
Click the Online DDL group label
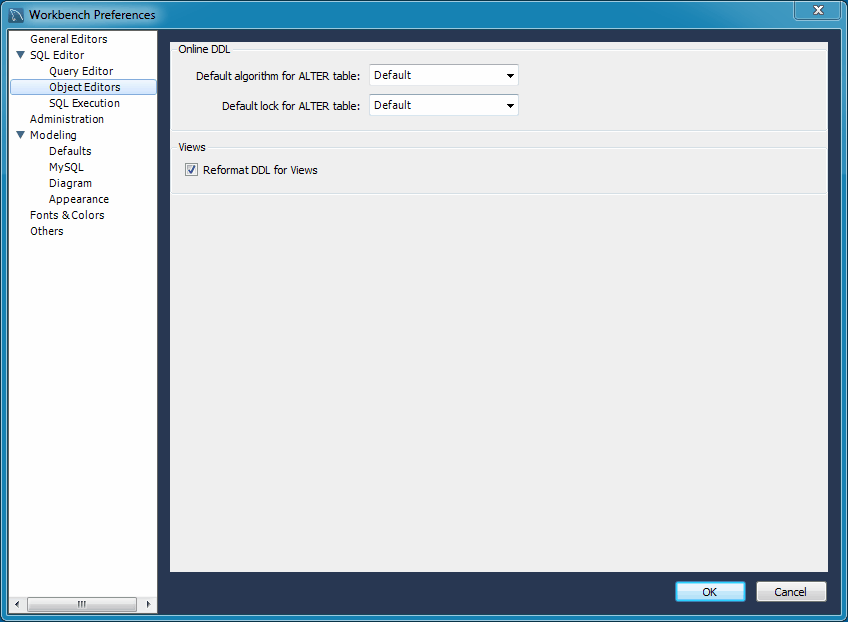pyautogui.click(x=204, y=49)
